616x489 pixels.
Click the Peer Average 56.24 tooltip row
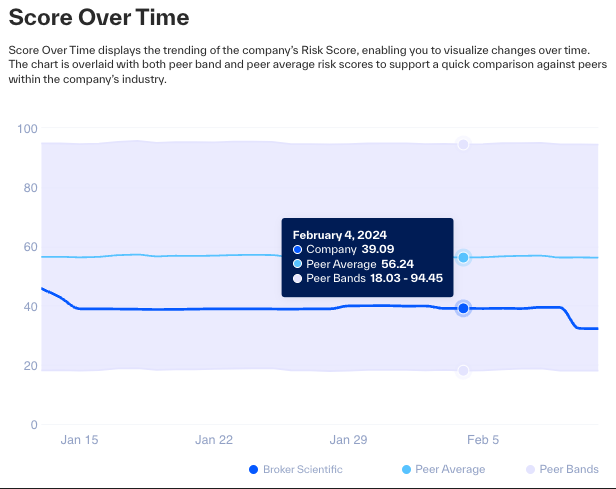[353, 264]
